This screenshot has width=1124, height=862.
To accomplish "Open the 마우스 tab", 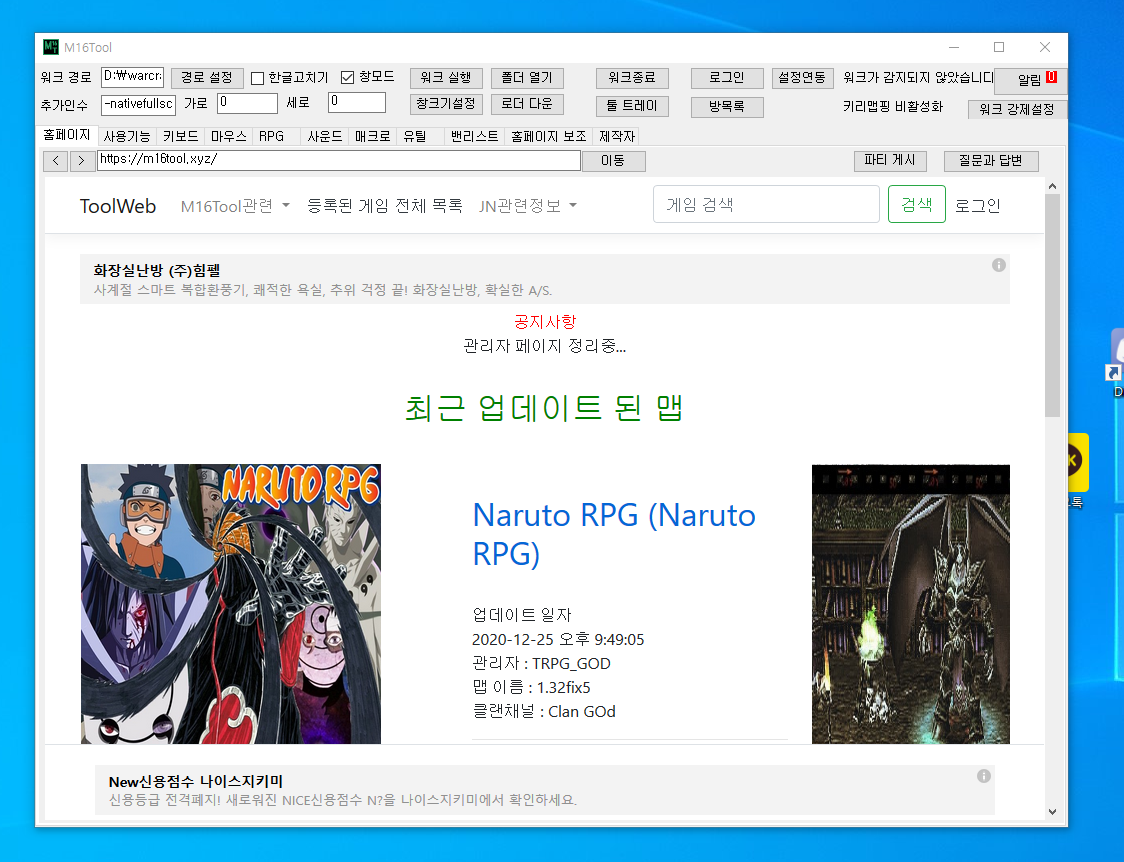I will [x=229, y=136].
